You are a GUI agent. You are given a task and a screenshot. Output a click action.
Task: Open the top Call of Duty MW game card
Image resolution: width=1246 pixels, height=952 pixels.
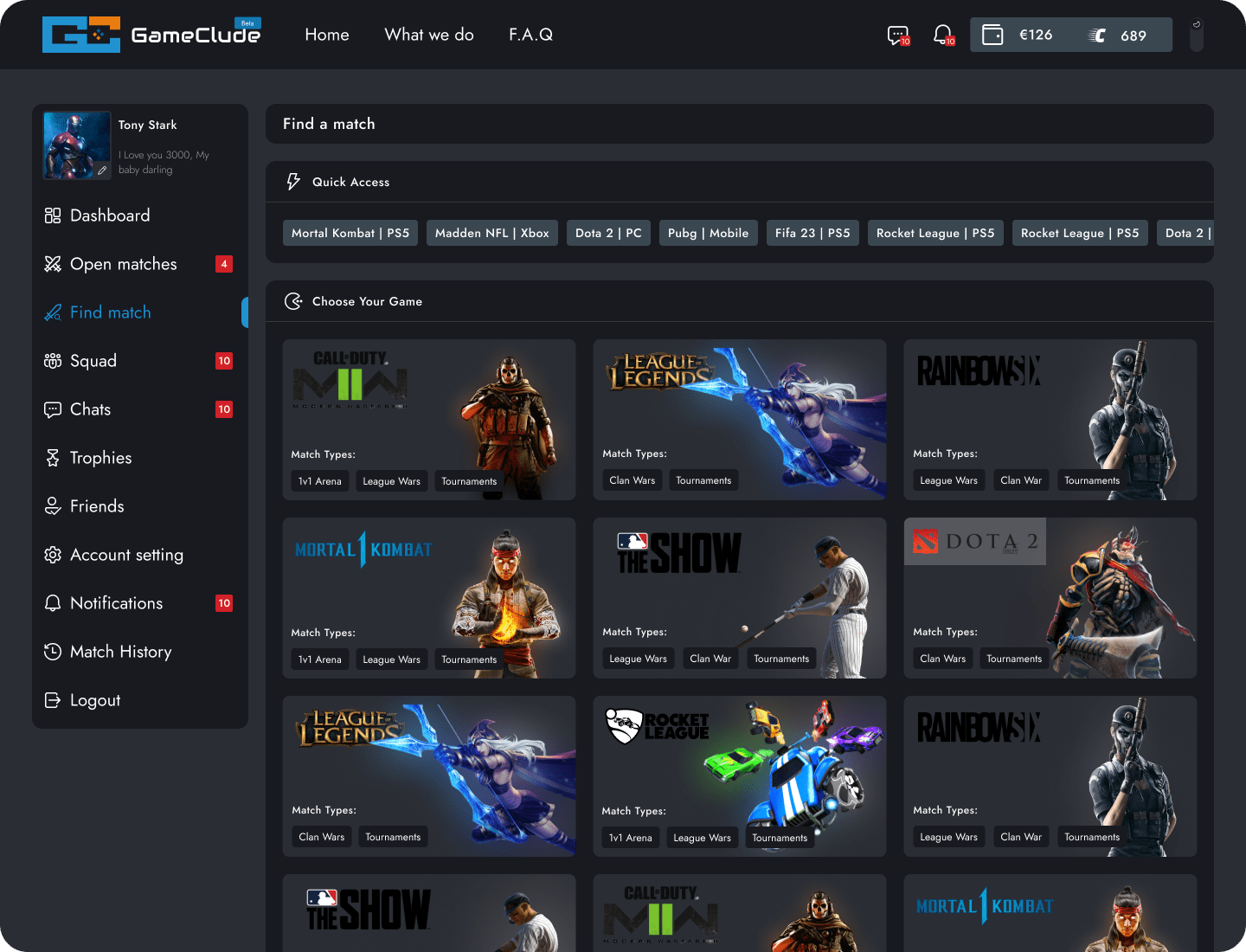[429, 420]
